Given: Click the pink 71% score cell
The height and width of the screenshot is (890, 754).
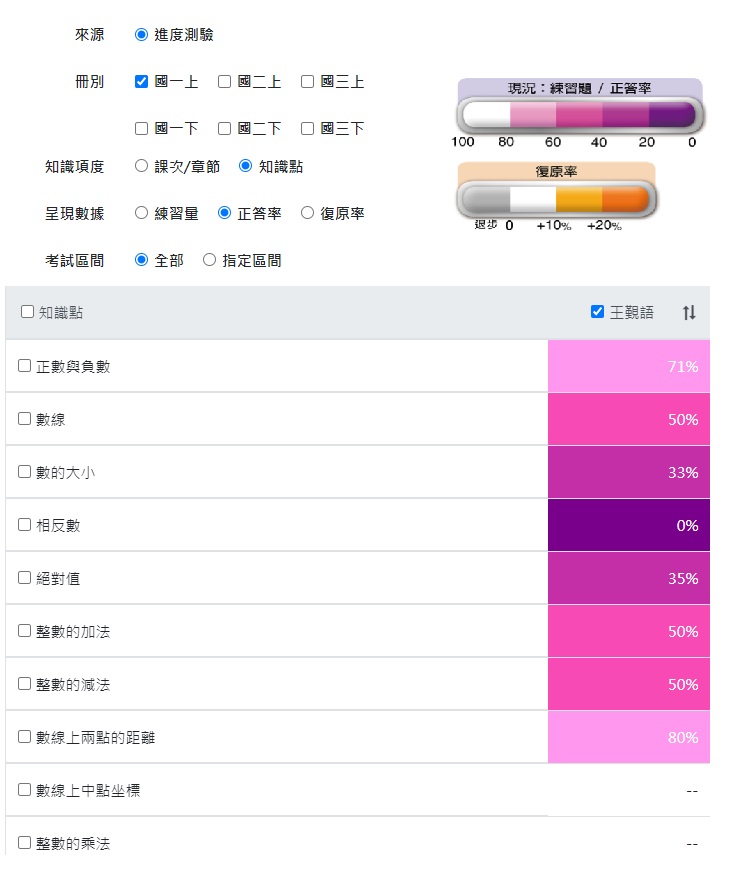Looking at the screenshot, I should (x=628, y=365).
